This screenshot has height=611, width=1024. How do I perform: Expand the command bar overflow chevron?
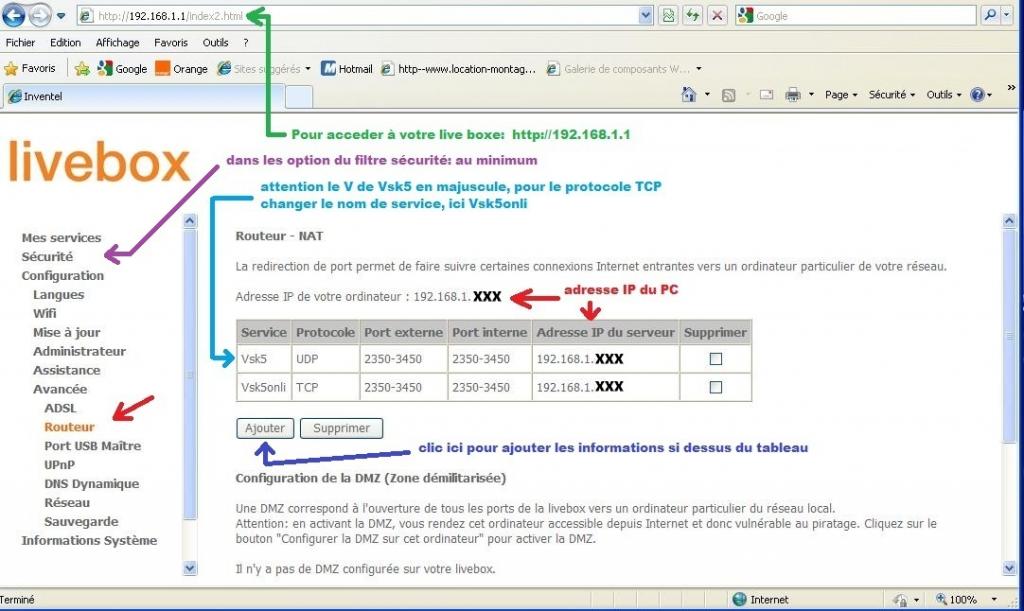pyautogui.click(x=1011, y=87)
